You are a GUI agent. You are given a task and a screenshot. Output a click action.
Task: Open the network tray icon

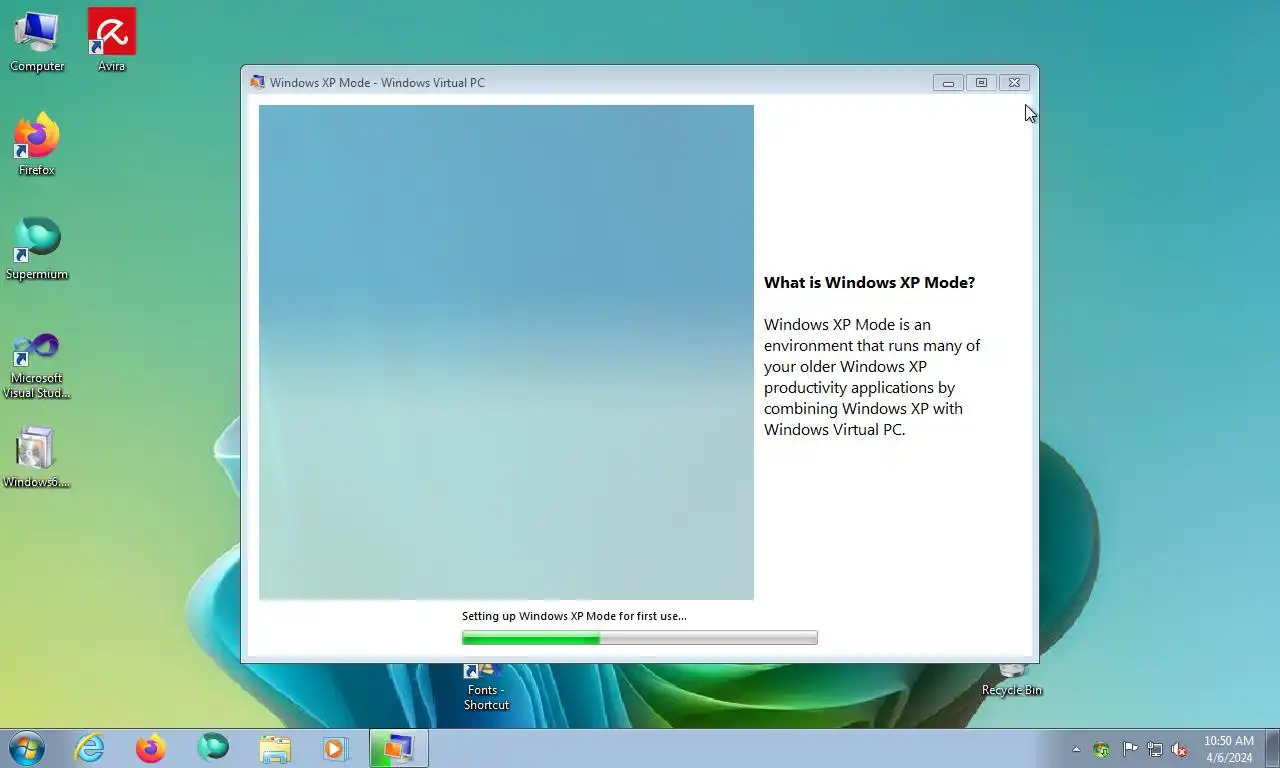(x=1155, y=749)
